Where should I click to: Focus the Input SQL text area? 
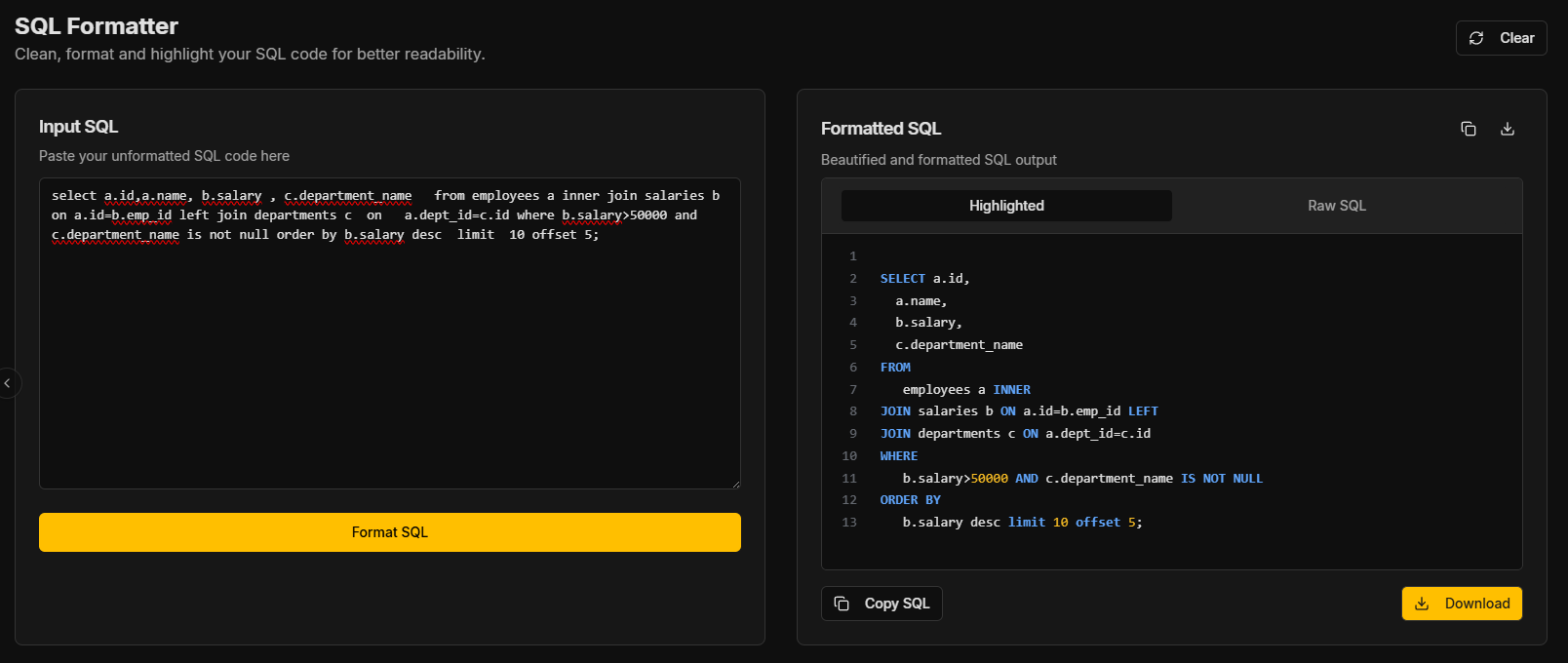[x=390, y=333]
